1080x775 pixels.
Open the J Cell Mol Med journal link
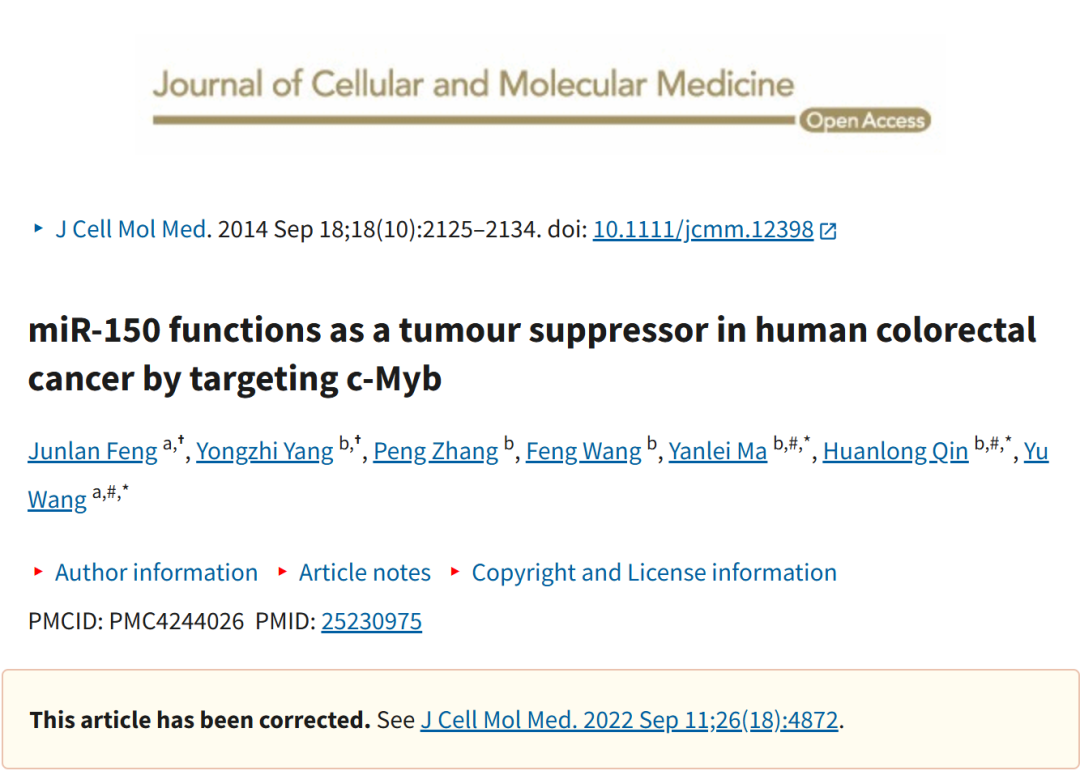[x=131, y=229]
